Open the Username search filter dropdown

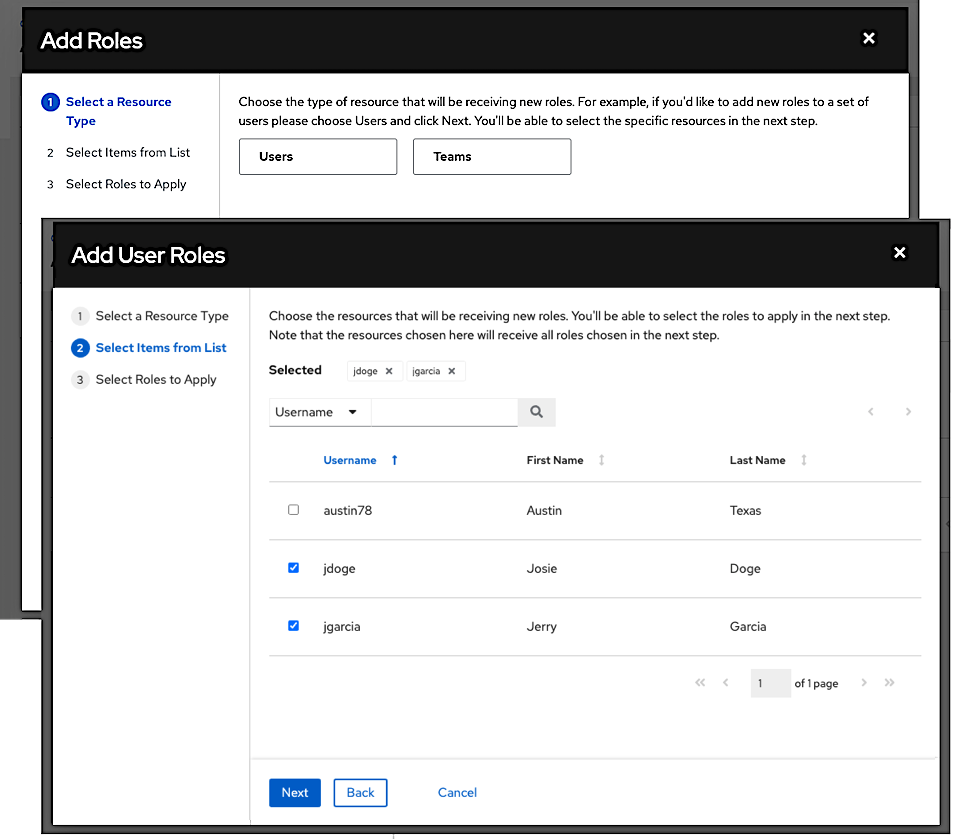pyautogui.click(x=319, y=411)
